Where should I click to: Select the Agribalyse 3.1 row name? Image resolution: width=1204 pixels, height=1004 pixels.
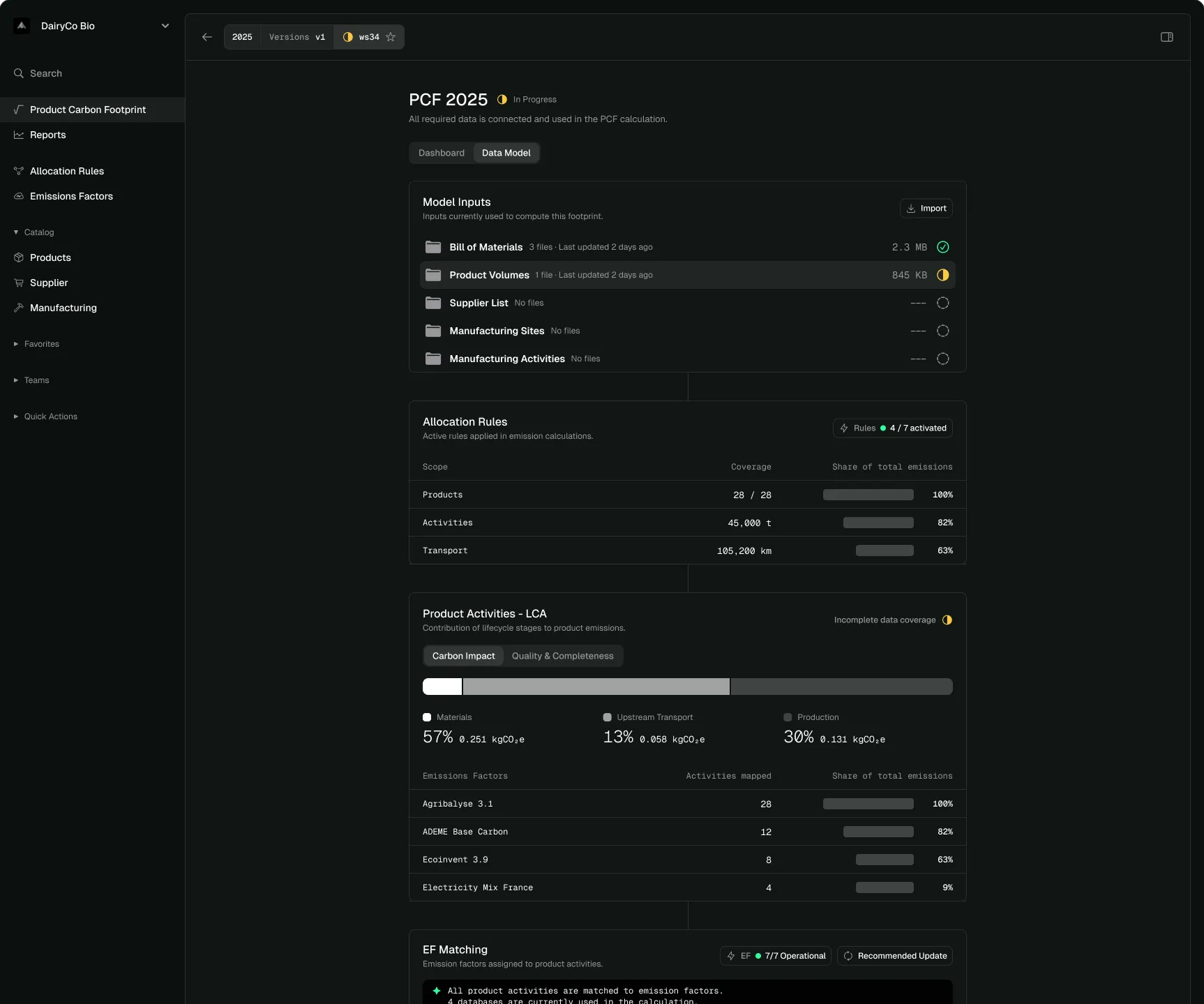point(458,804)
